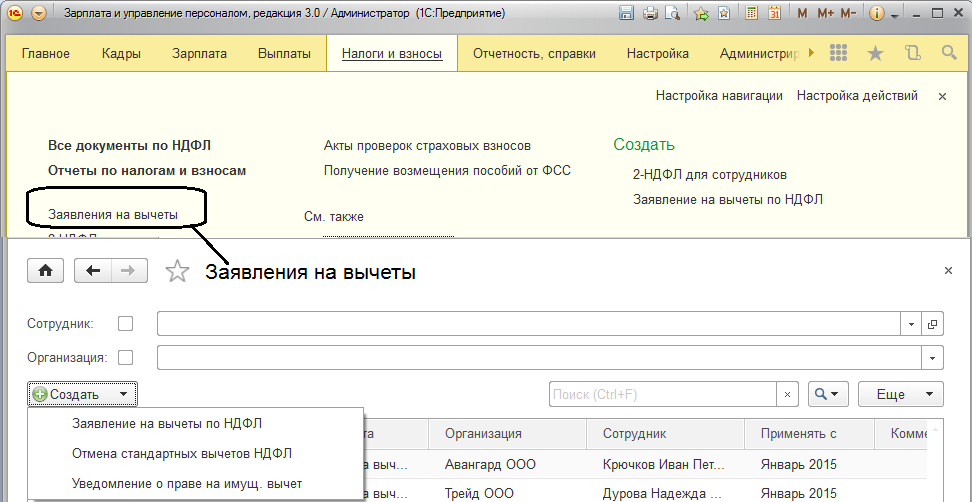This screenshot has height=502, width=972.
Task: Open the calendar icon
Action: [x=774, y=14]
